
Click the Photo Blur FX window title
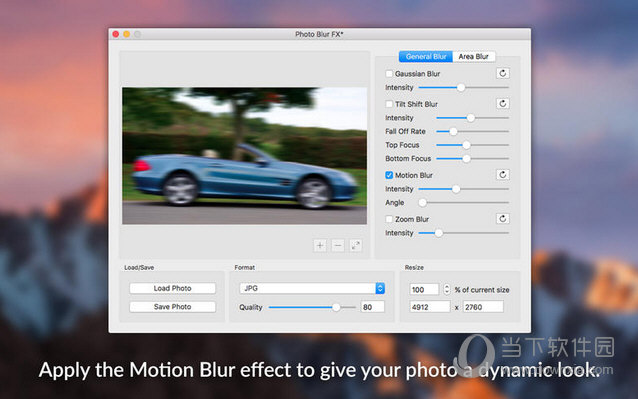[x=319, y=34]
